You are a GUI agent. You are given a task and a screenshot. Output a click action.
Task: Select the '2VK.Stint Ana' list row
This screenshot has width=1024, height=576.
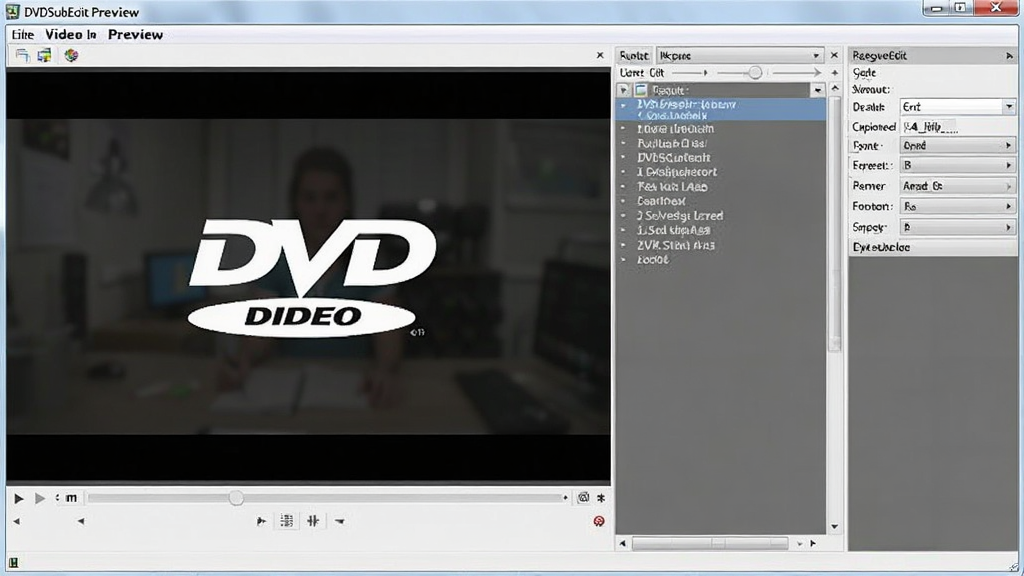[721, 245]
